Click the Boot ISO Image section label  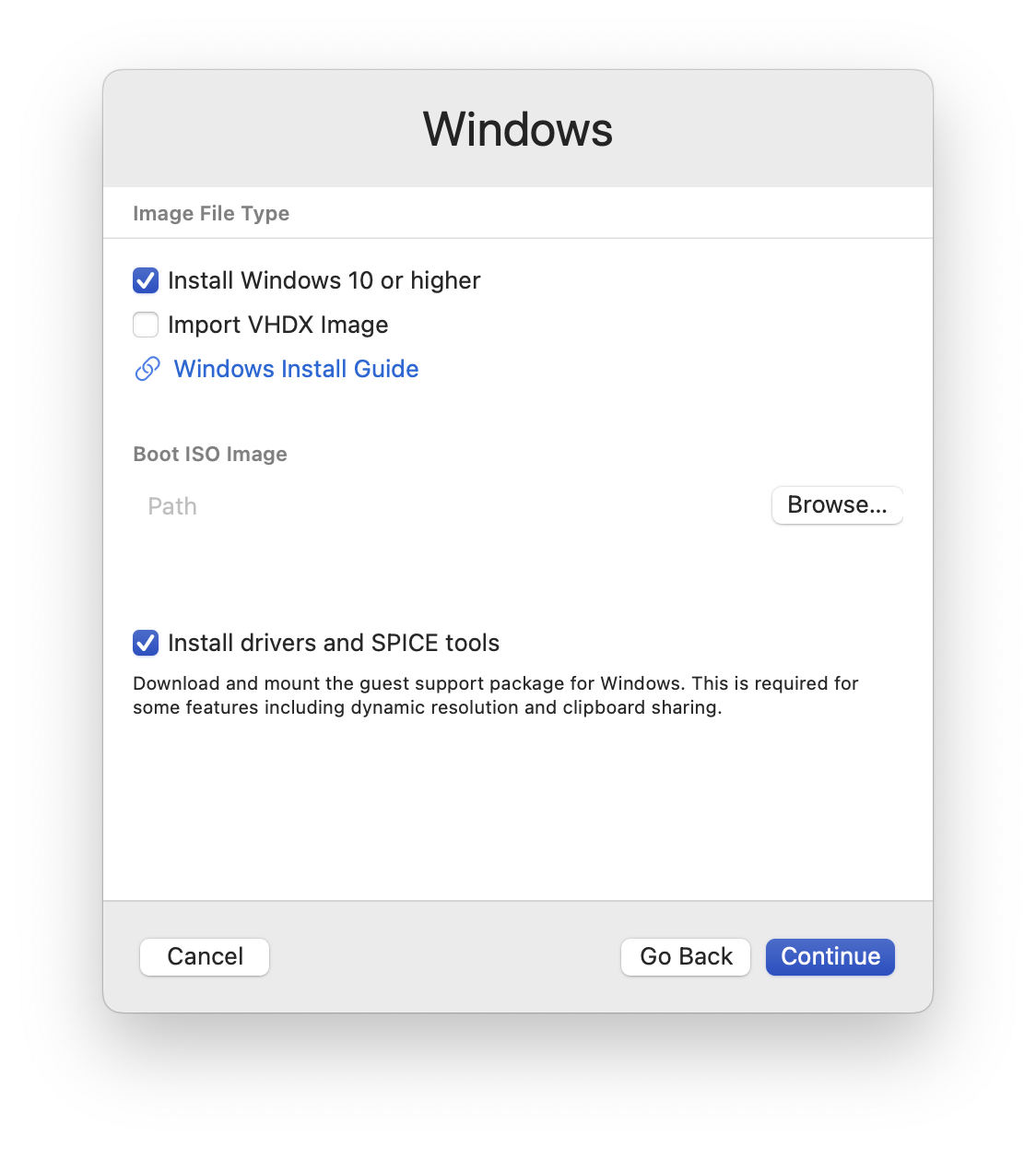coord(210,454)
